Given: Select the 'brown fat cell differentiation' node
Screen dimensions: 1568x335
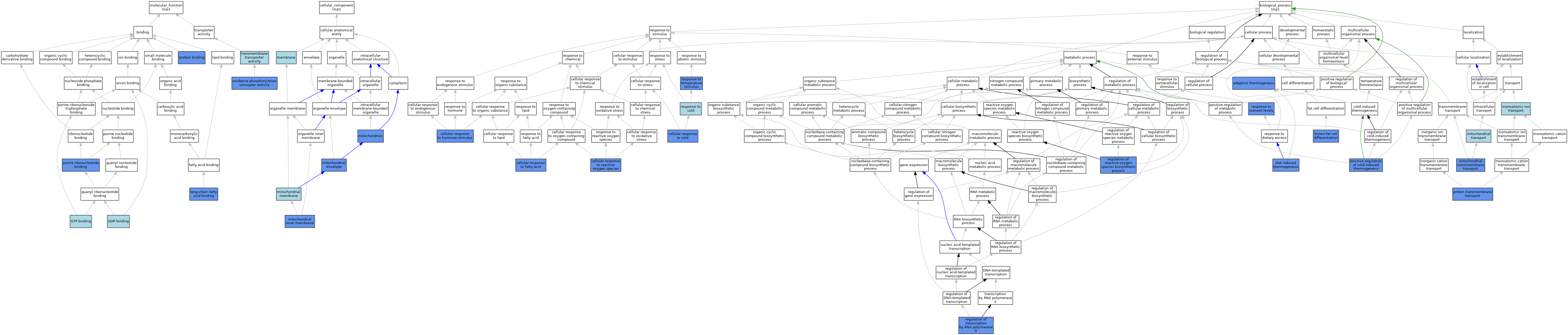Looking at the screenshot, I should point(1326,136).
